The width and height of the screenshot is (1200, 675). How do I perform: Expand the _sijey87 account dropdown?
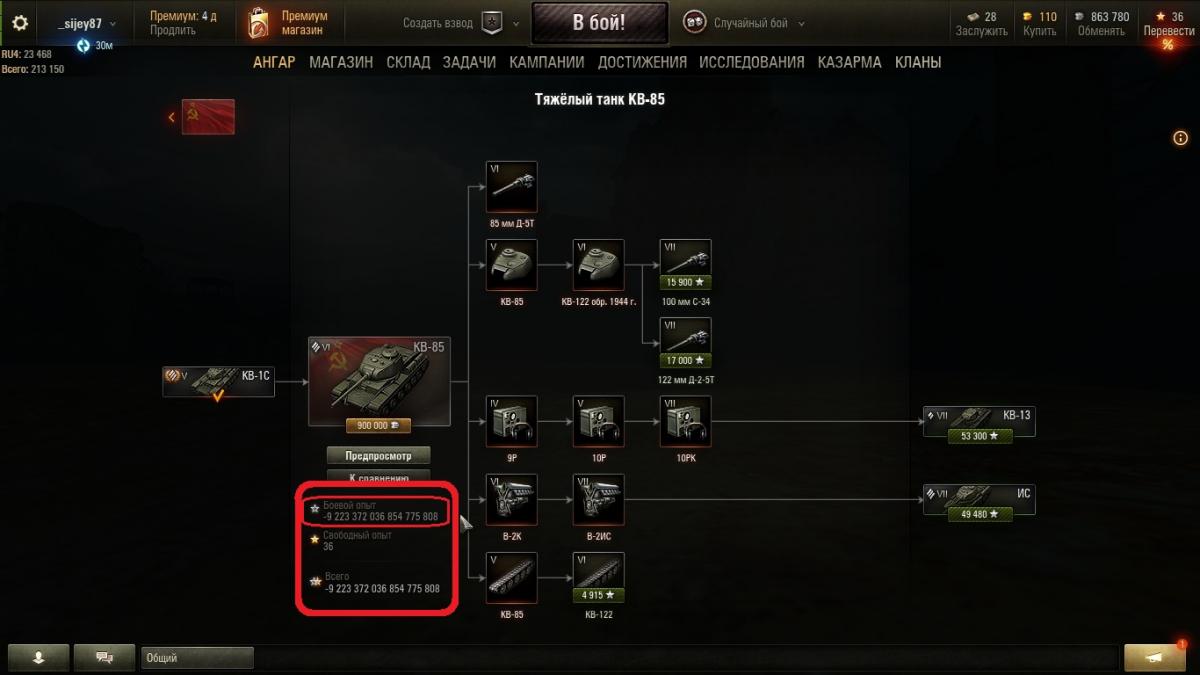point(88,23)
